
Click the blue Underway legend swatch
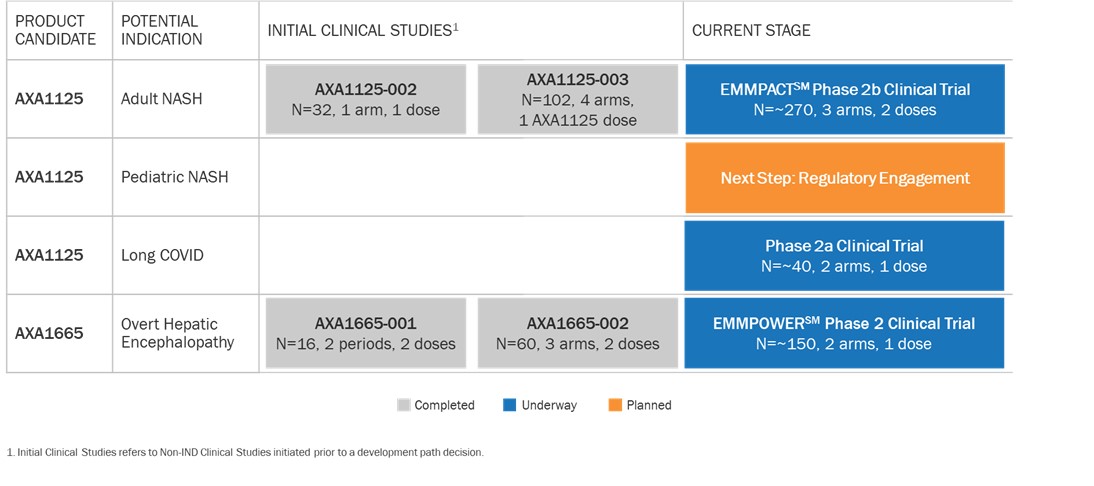tap(510, 405)
